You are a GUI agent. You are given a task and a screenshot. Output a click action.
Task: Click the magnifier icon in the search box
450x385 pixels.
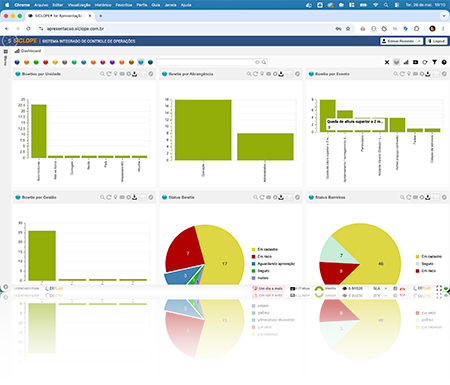tap(264, 62)
